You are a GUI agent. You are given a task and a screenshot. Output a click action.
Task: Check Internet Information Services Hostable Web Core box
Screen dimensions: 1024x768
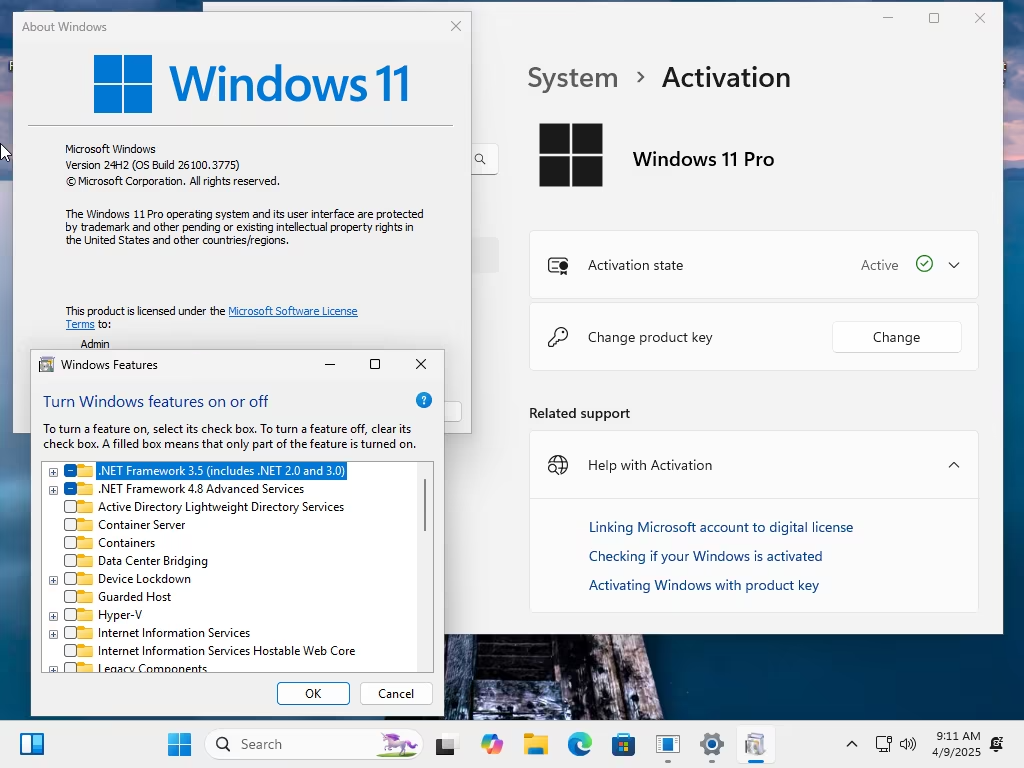[x=71, y=650]
